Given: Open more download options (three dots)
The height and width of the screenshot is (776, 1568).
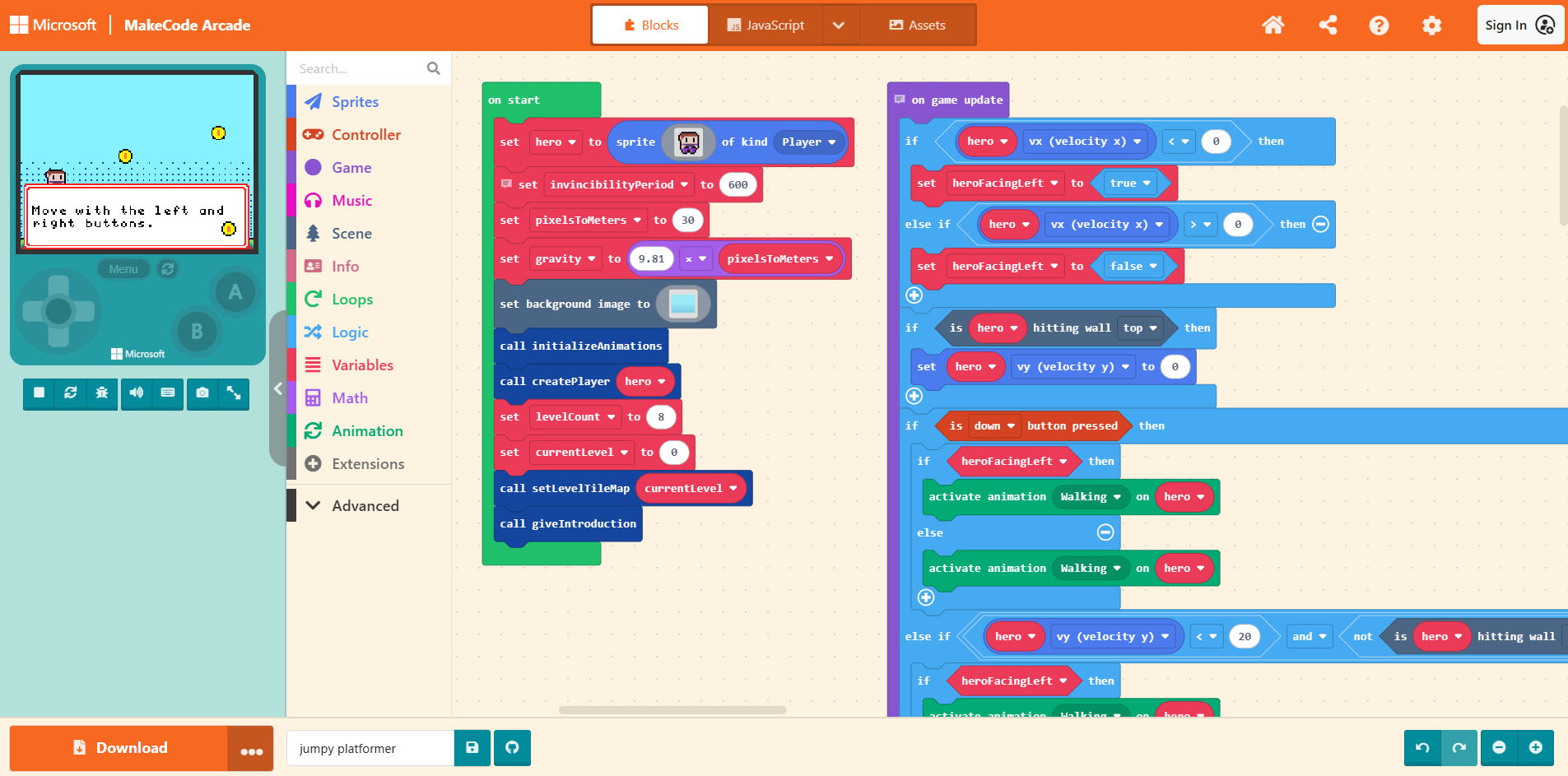Looking at the screenshot, I should tap(251, 749).
